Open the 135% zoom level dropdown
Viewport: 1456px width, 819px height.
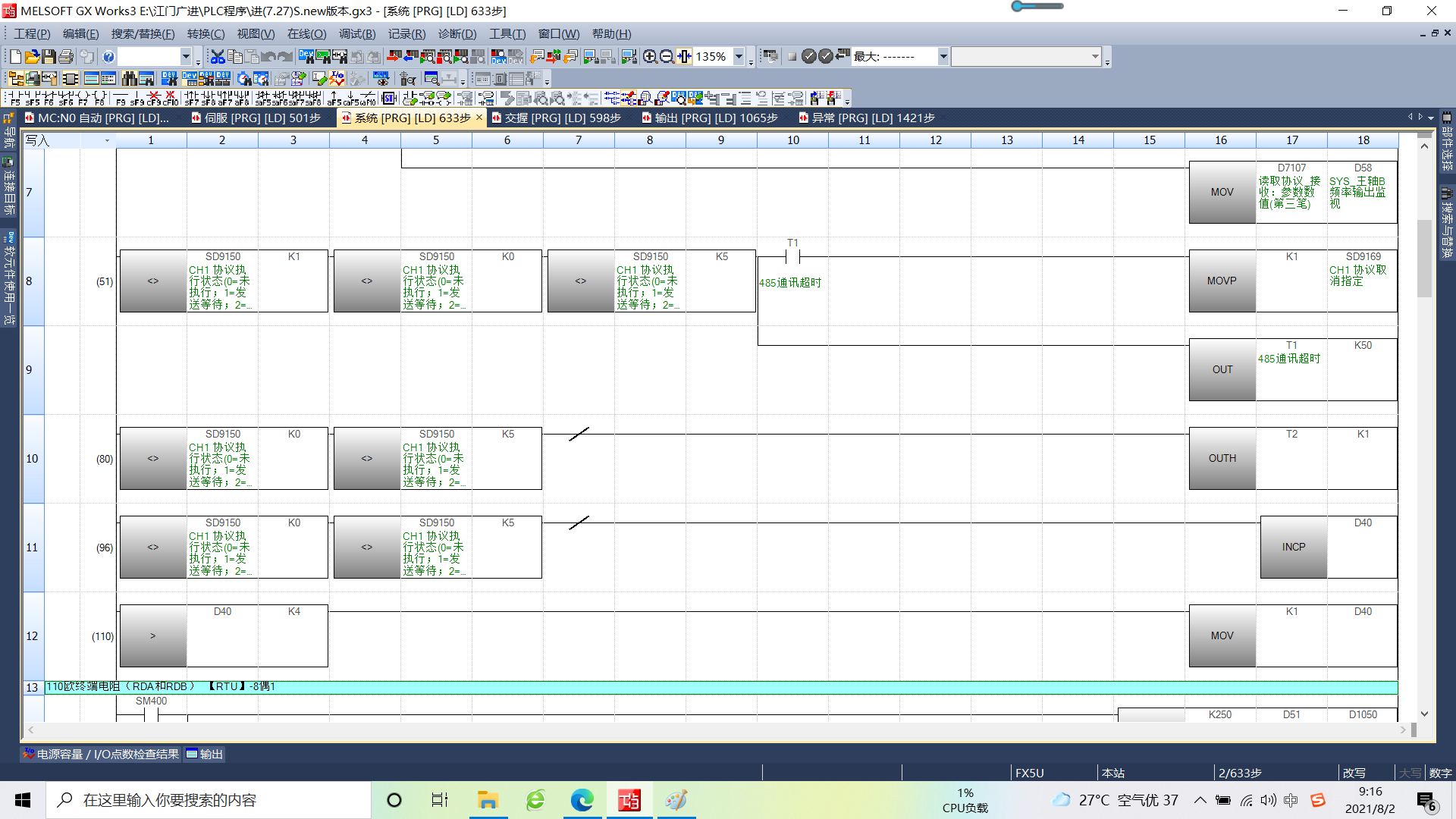click(739, 57)
